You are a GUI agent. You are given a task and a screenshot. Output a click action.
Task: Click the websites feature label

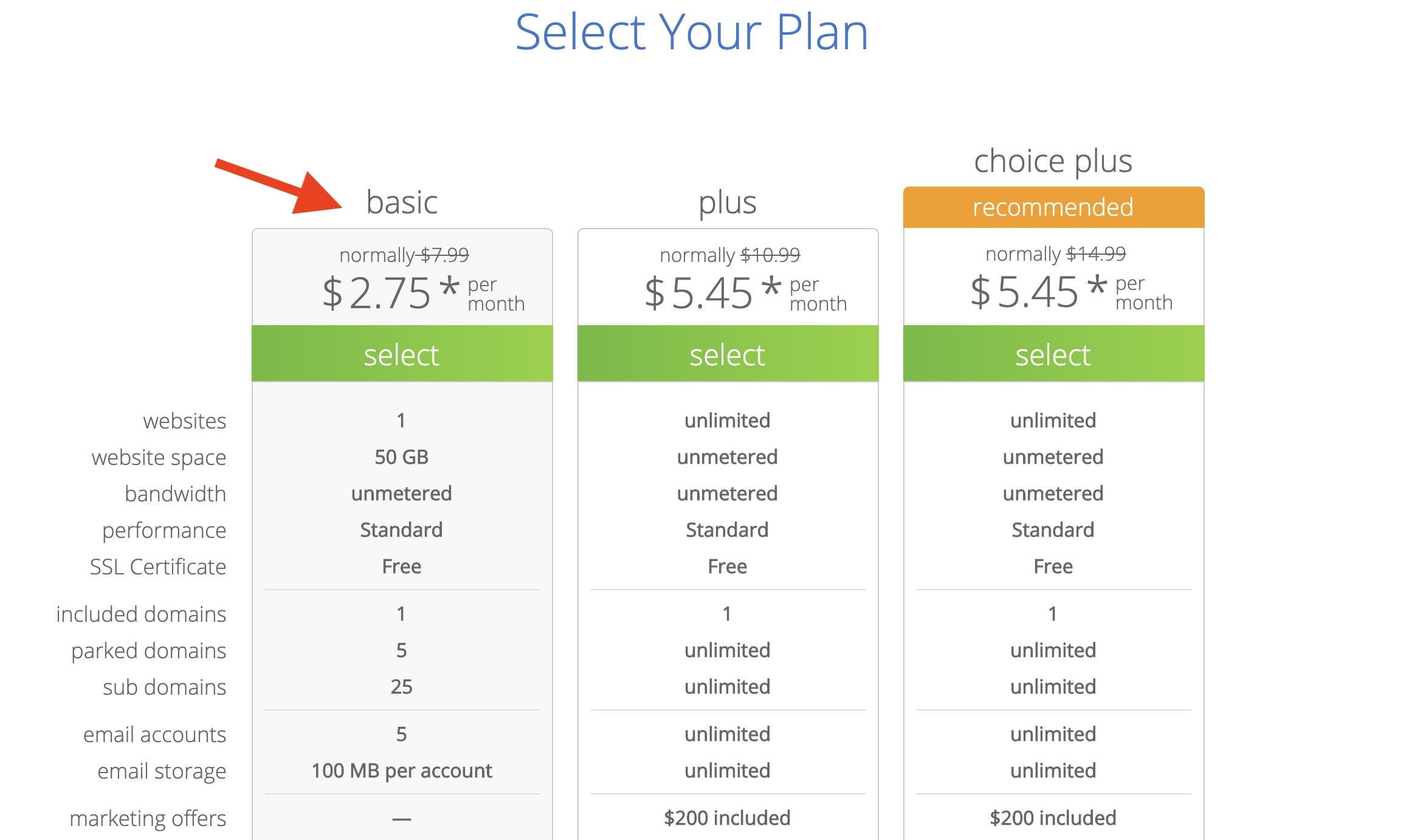(x=185, y=421)
